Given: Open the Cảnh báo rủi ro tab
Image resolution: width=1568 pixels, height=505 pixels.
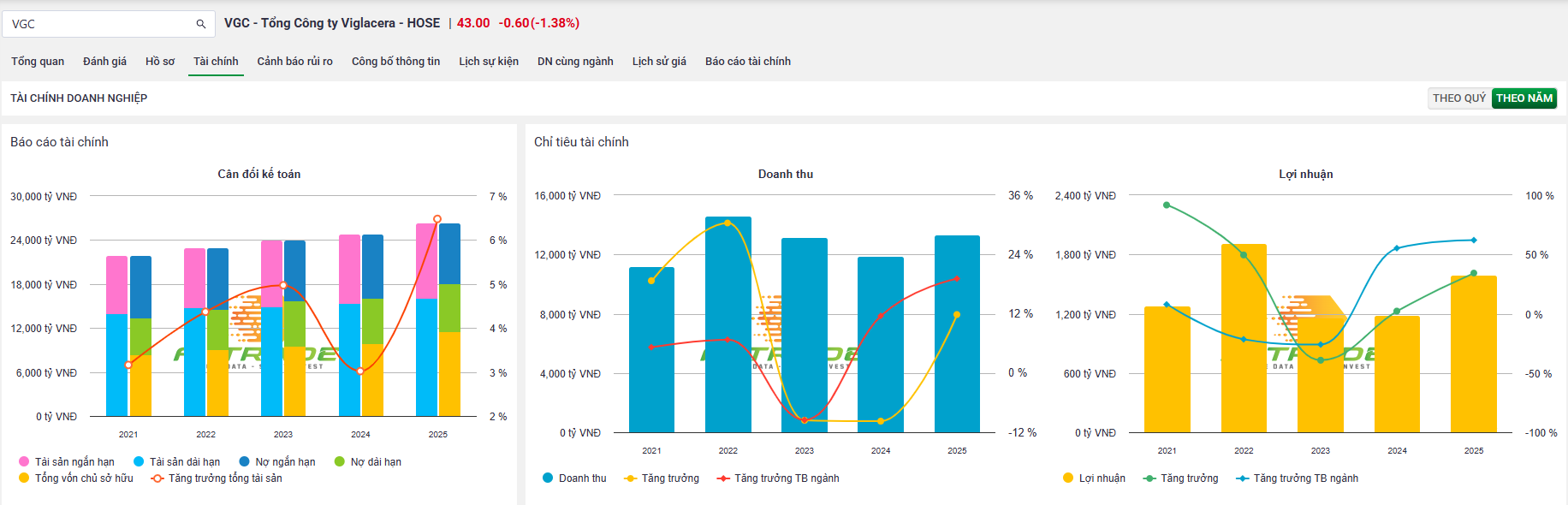Looking at the screenshot, I should 294,62.
